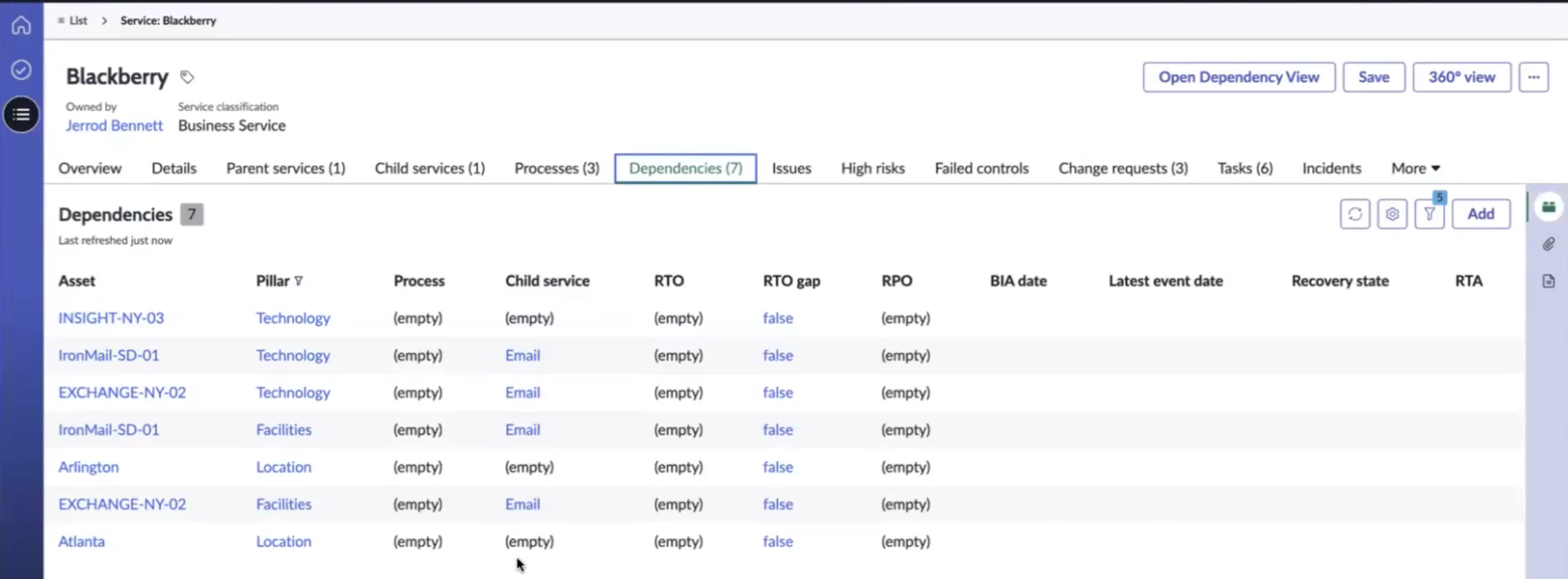The width and height of the screenshot is (1568, 579).
Task: Sort by the Child service column header
Action: pyautogui.click(x=547, y=281)
